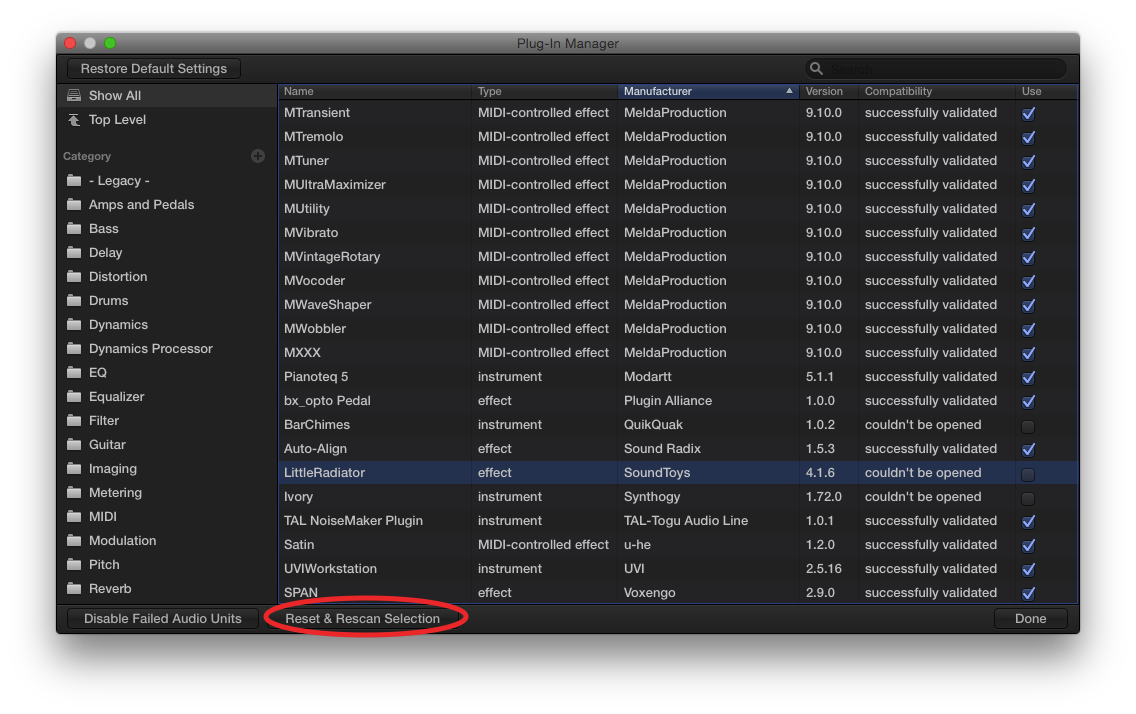Uncheck Use checkbox for Satin
This screenshot has width=1136, height=714.
coord(1028,545)
